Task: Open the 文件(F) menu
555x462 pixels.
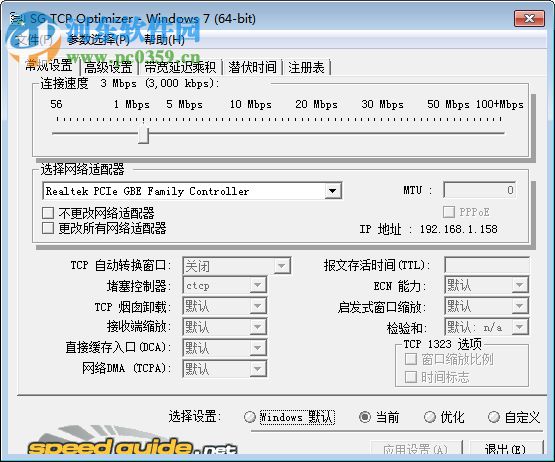Action: [34, 40]
